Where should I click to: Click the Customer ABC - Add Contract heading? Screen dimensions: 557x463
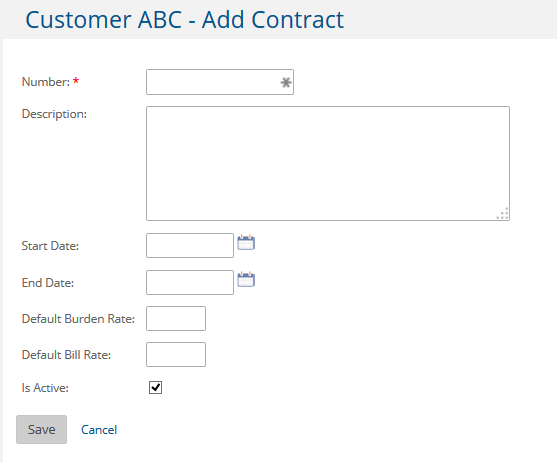[x=185, y=20]
